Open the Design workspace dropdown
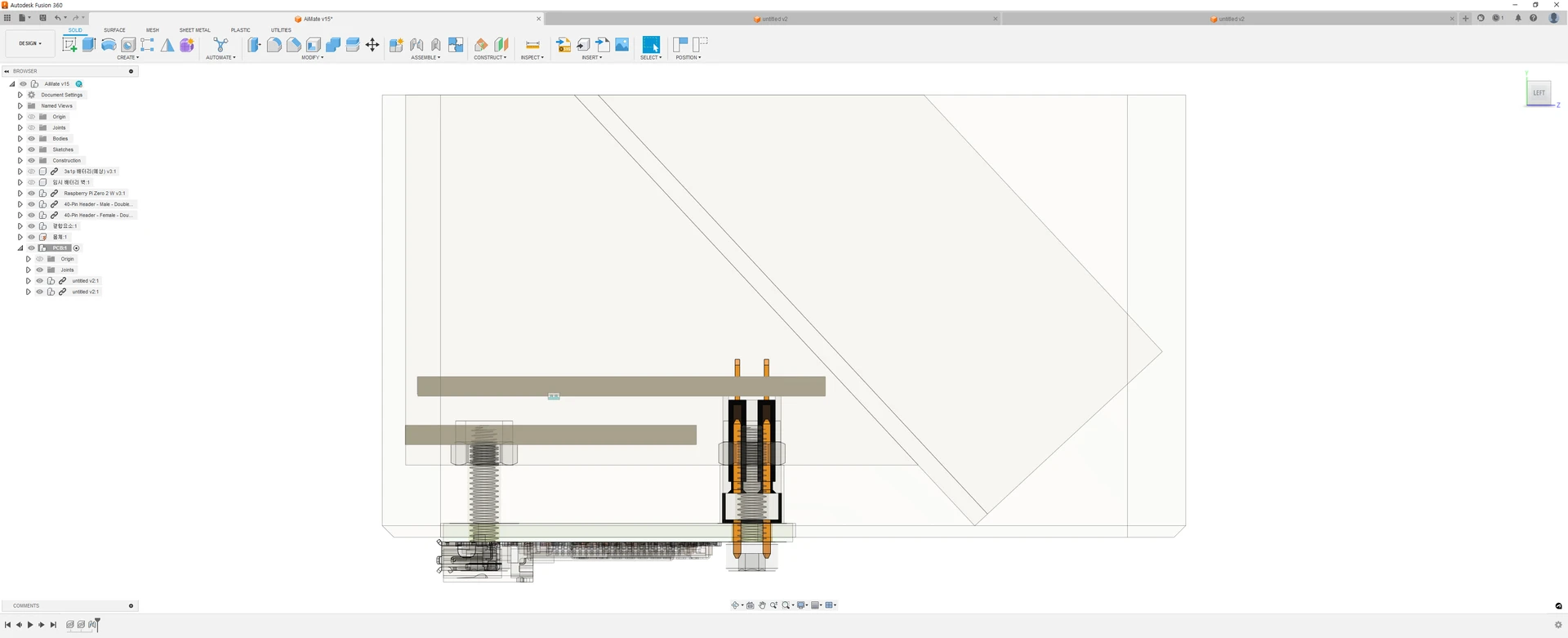 [x=30, y=43]
